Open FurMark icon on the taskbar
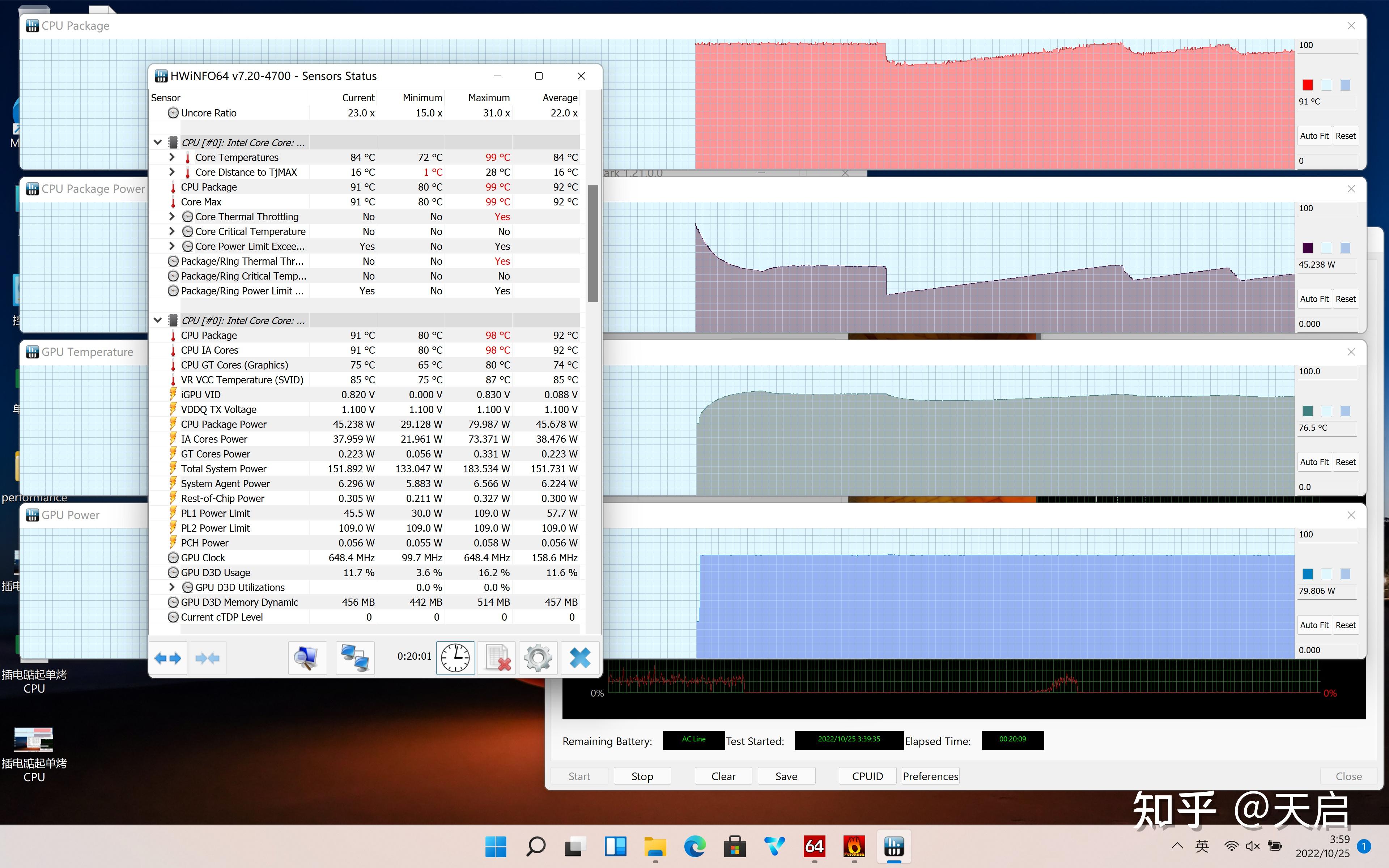 854,846
